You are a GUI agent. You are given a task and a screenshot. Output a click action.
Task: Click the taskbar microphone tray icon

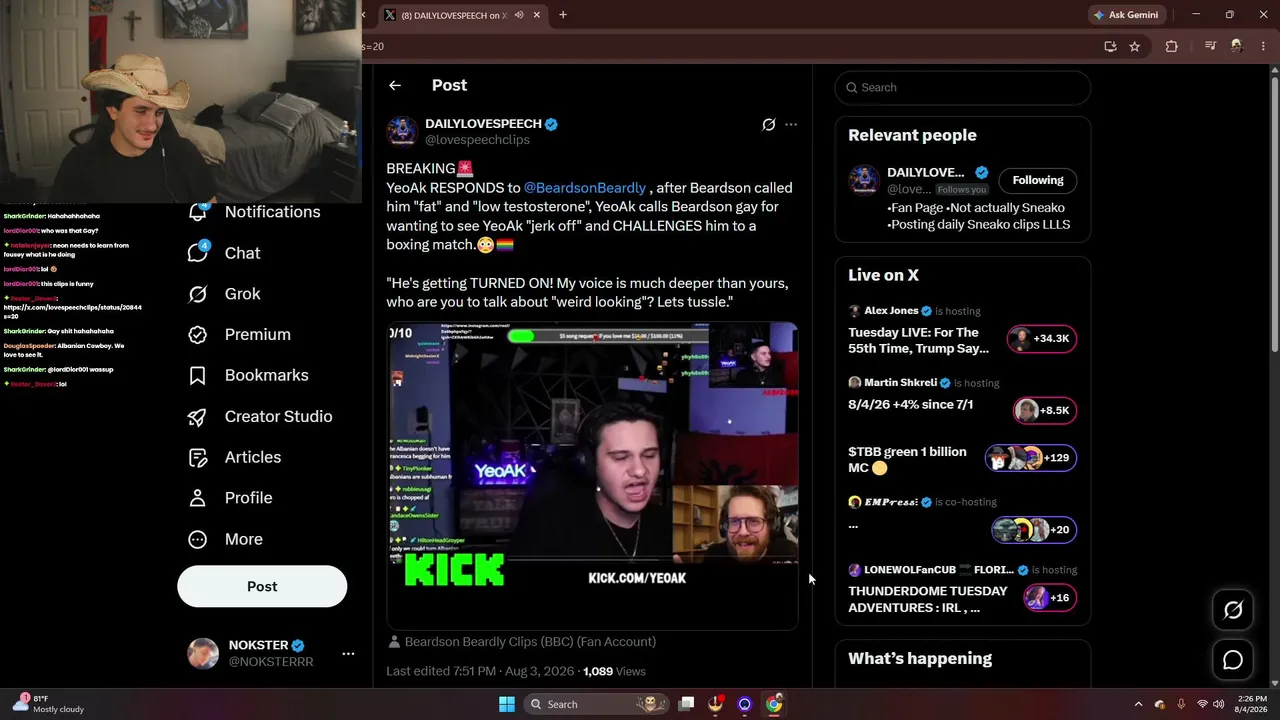(1181, 704)
